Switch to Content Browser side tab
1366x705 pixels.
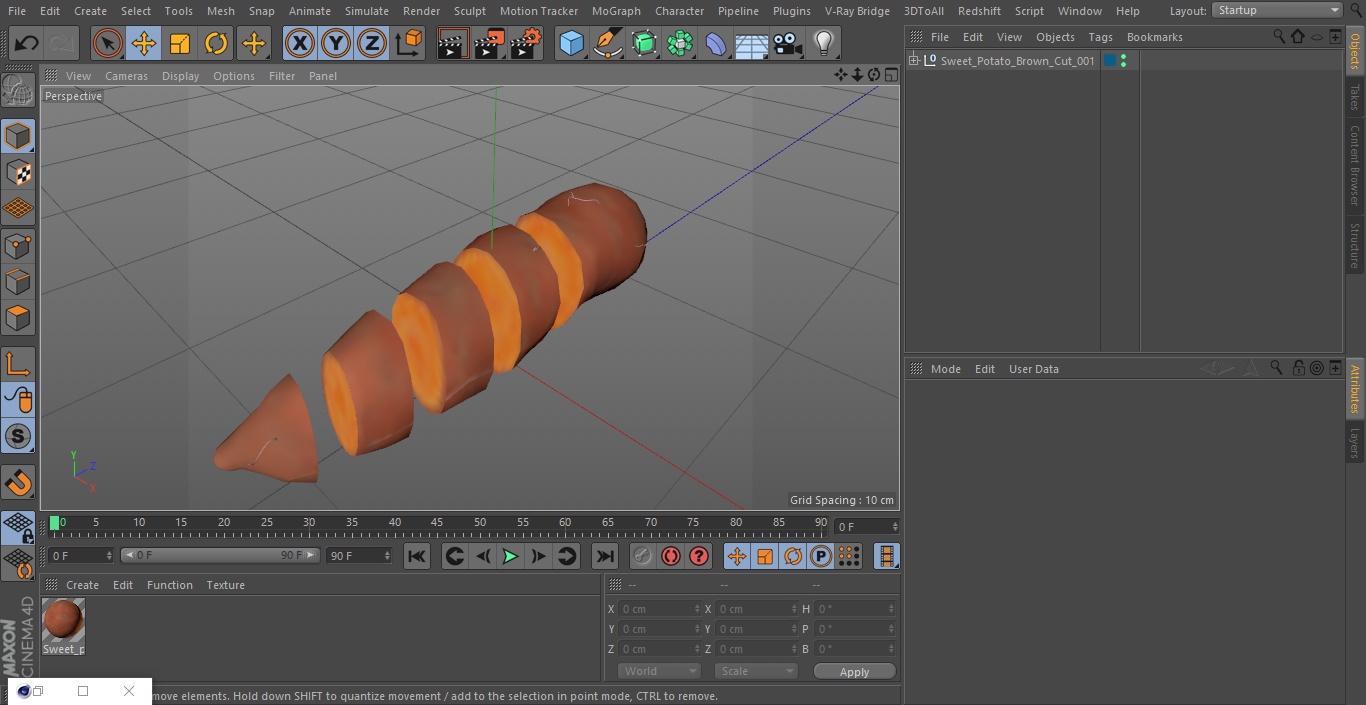point(1355,165)
